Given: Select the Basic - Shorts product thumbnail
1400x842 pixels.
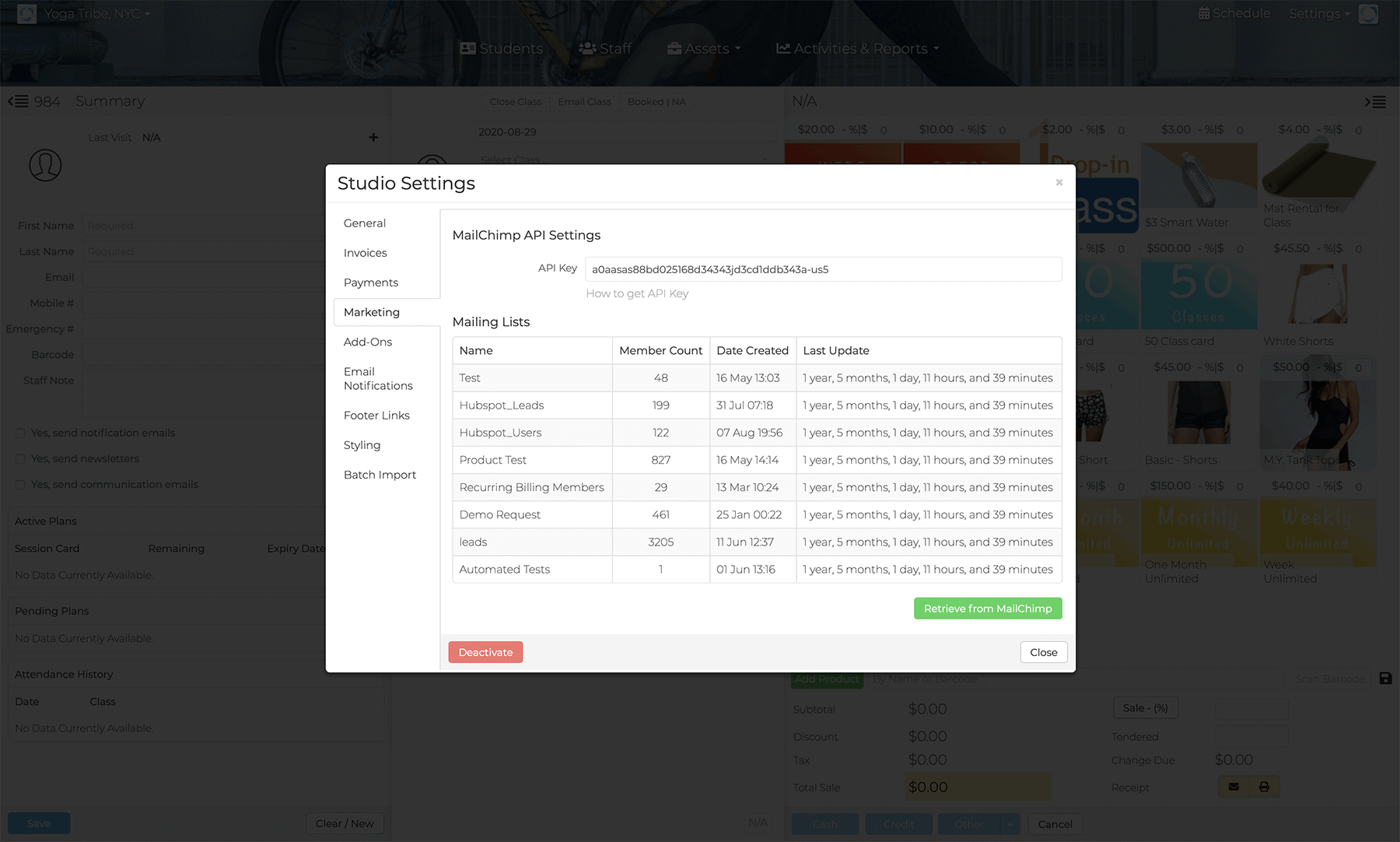Looking at the screenshot, I should click(1199, 414).
